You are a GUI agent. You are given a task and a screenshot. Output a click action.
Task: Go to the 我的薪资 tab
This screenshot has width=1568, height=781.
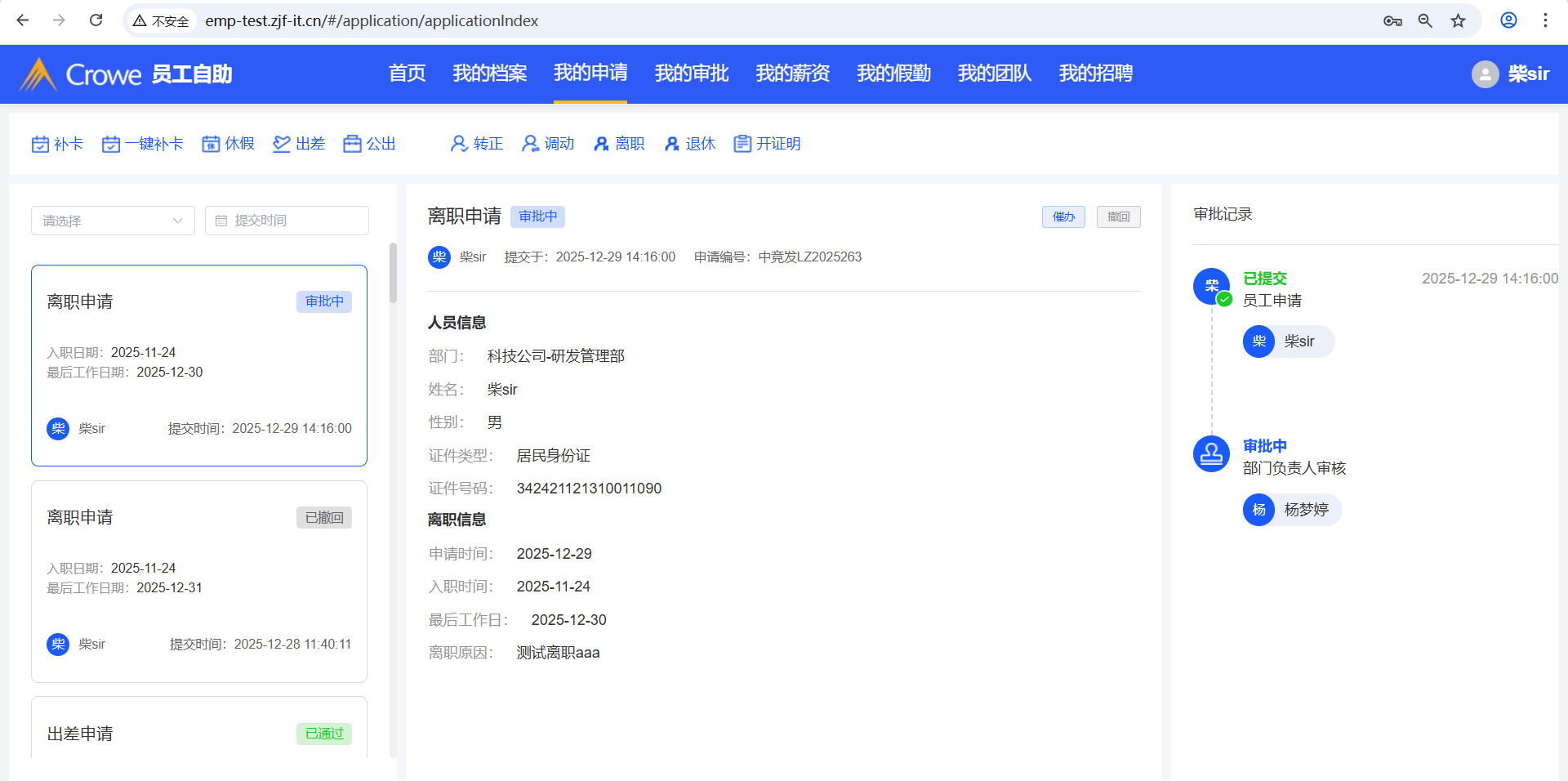[x=792, y=74]
